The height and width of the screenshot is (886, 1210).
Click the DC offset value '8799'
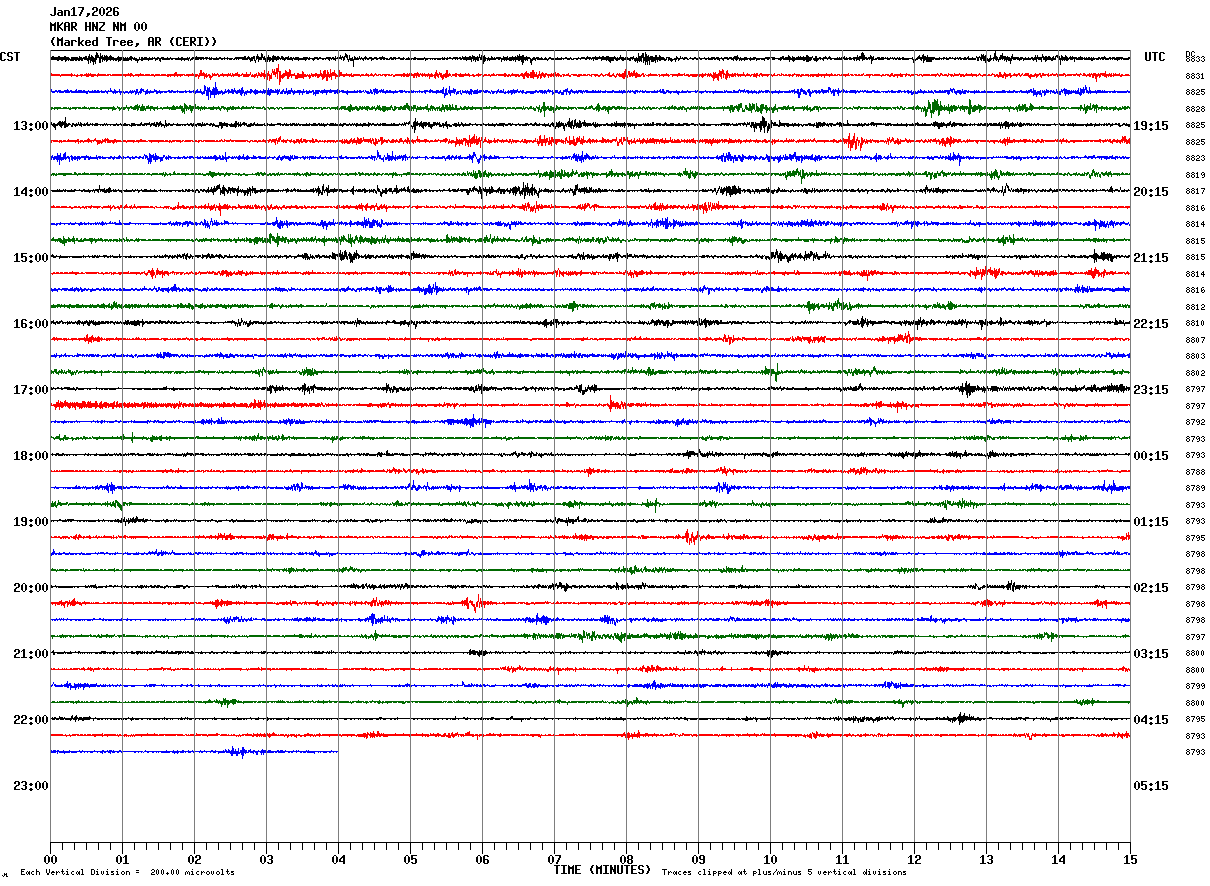click(1195, 686)
